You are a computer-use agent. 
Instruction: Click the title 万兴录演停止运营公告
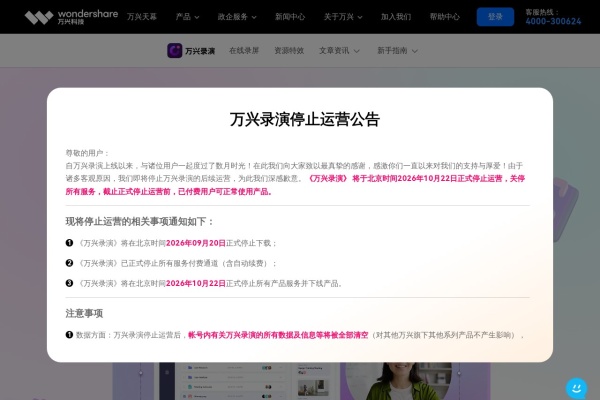305,119
